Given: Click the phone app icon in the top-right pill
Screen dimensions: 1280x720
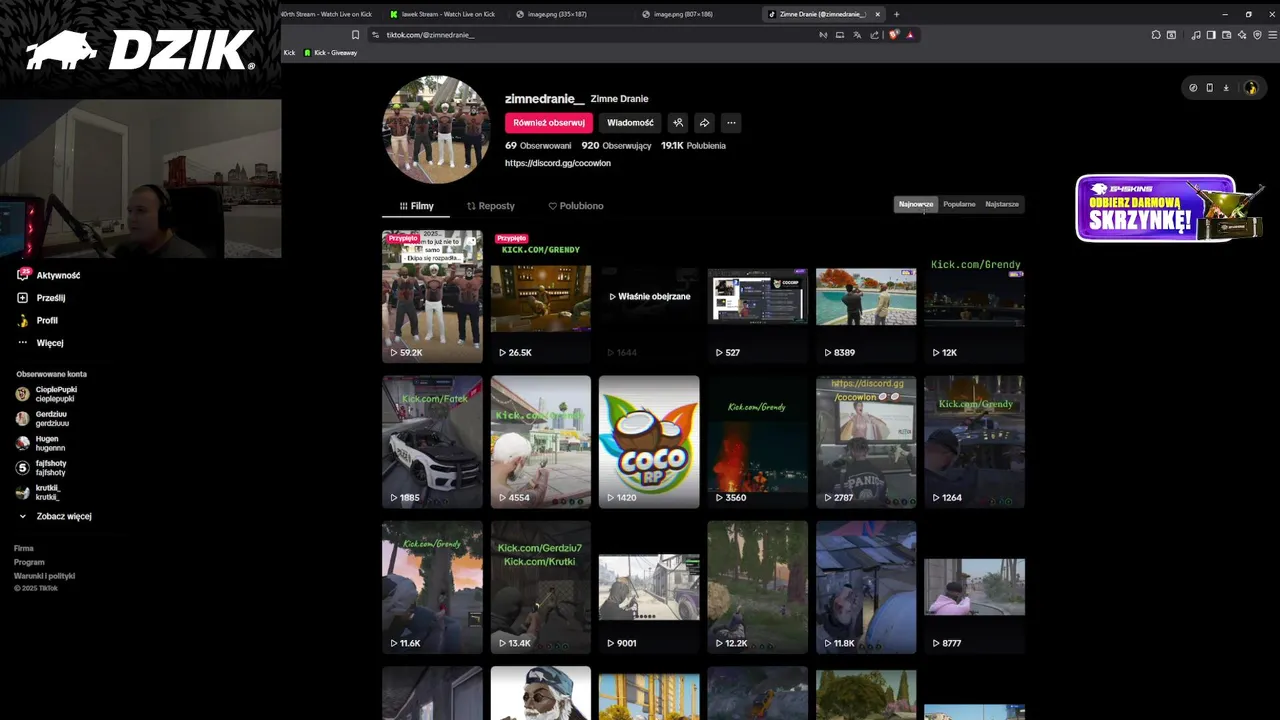Looking at the screenshot, I should [1209, 88].
